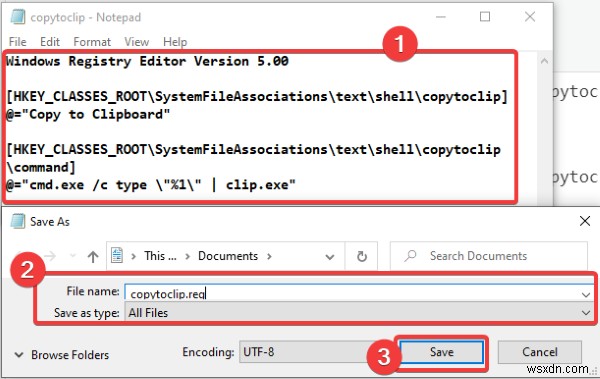Open the Format menu in Notepad
The image size is (600, 379).
92,41
